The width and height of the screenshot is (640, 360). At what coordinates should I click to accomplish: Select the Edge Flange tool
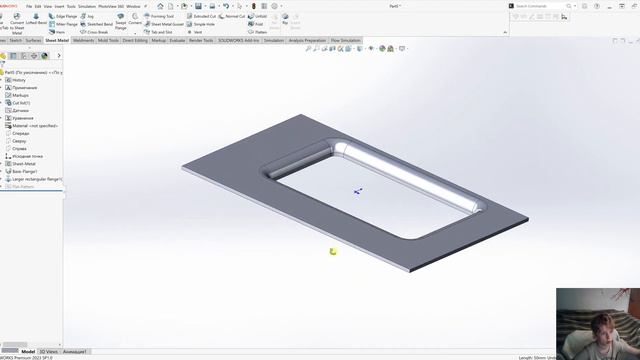[63, 16]
